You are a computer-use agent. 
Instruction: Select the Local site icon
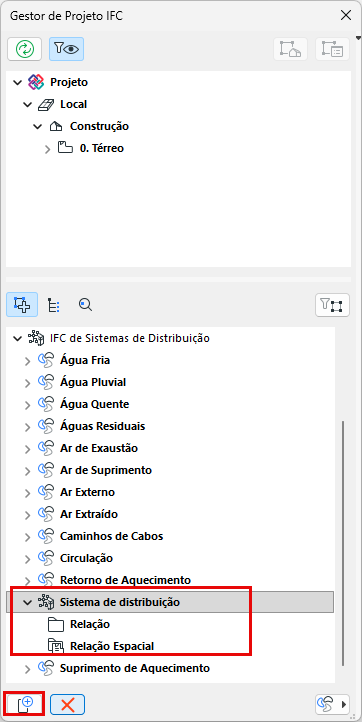point(46,105)
